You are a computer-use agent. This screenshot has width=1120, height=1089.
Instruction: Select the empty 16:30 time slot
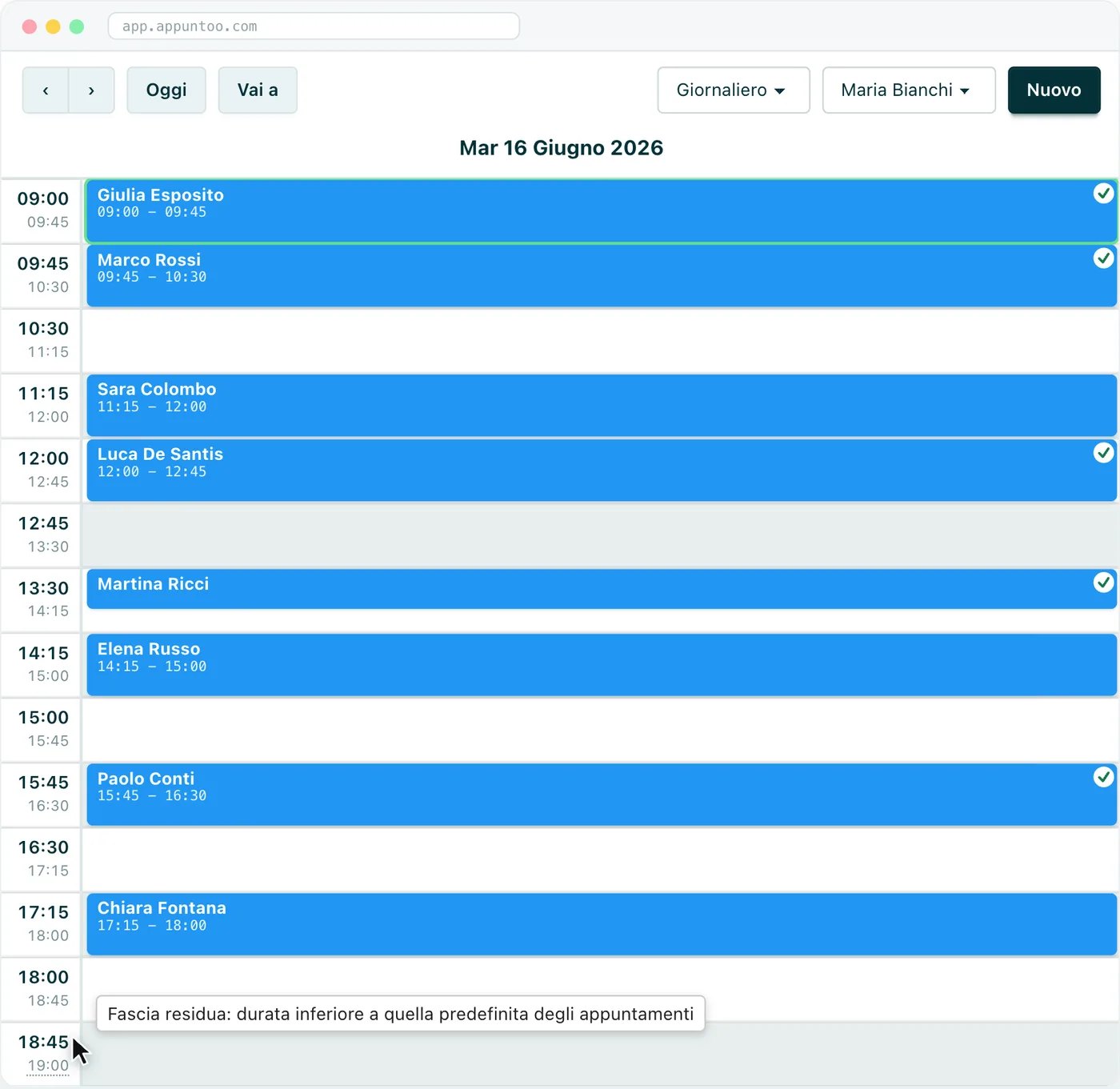[x=601, y=859]
